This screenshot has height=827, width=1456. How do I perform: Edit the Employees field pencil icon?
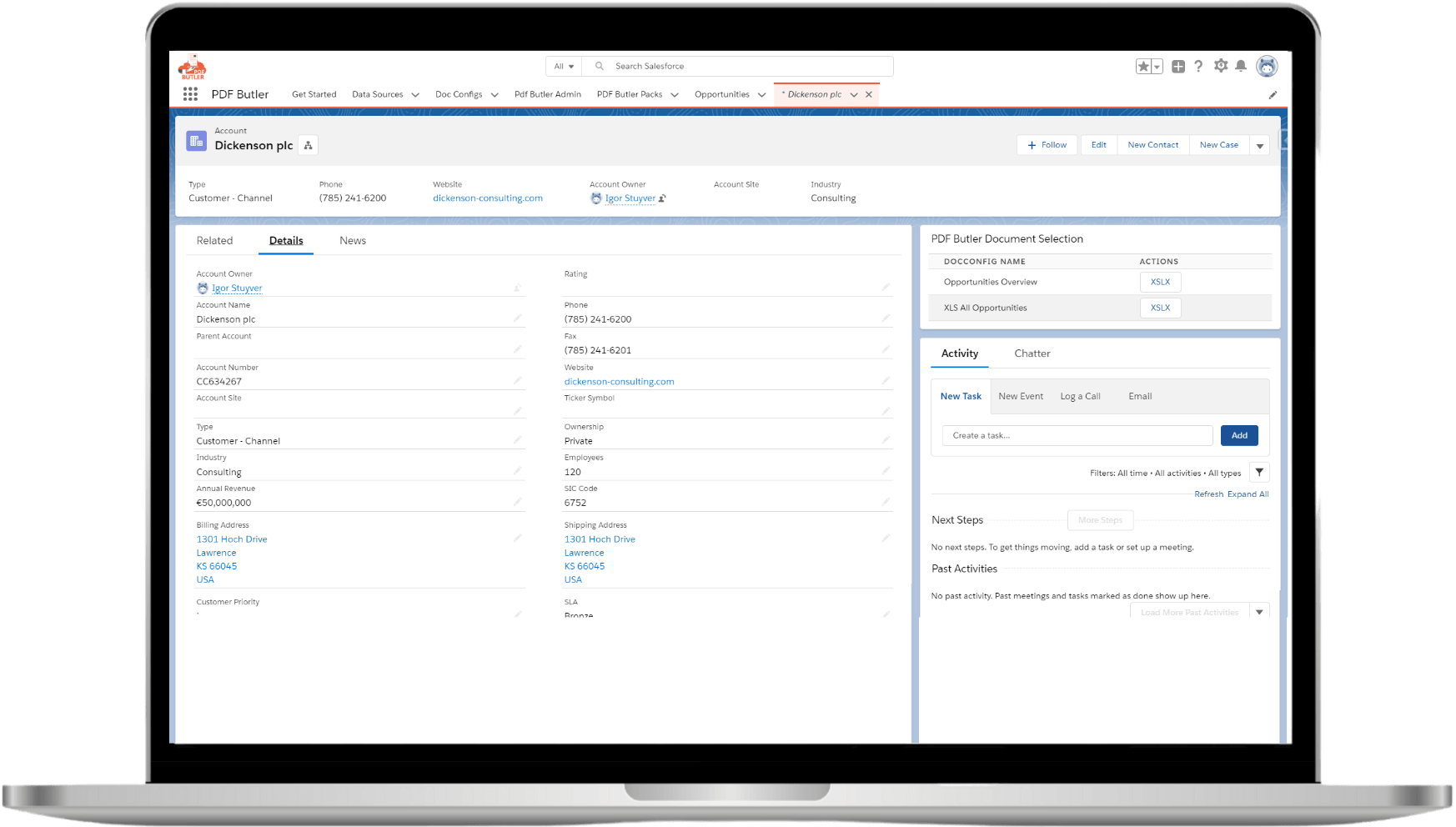tap(886, 471)
